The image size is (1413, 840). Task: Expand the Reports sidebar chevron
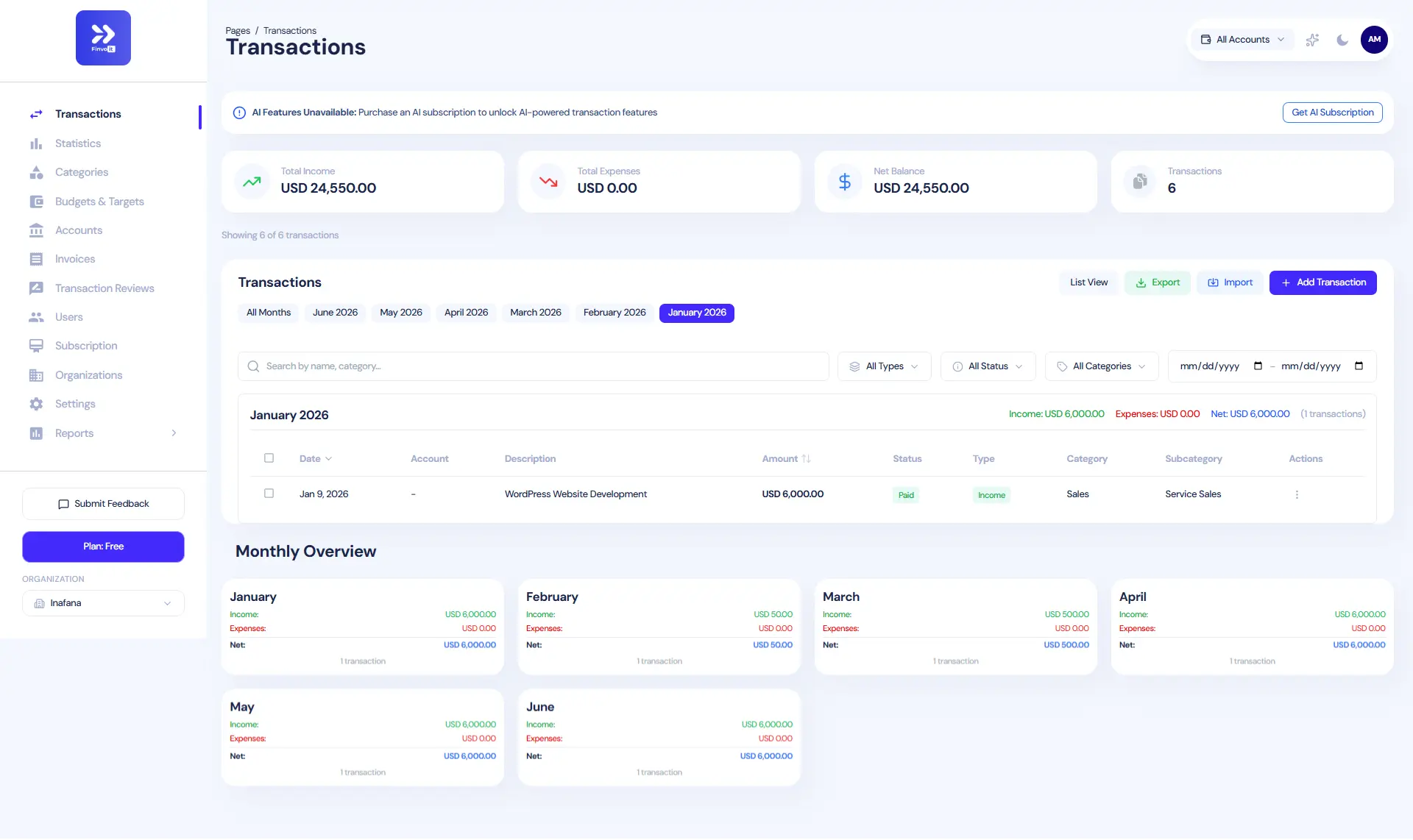click(174, 433)
